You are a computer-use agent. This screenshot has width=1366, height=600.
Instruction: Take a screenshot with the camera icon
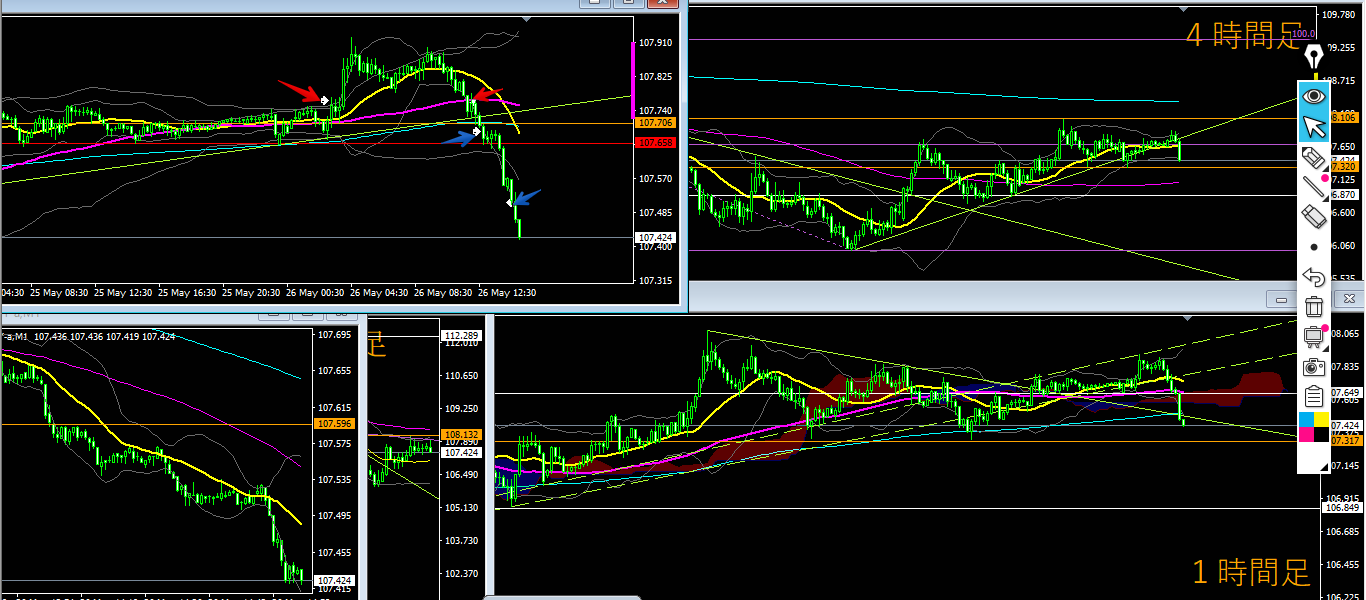point(1313,367)
